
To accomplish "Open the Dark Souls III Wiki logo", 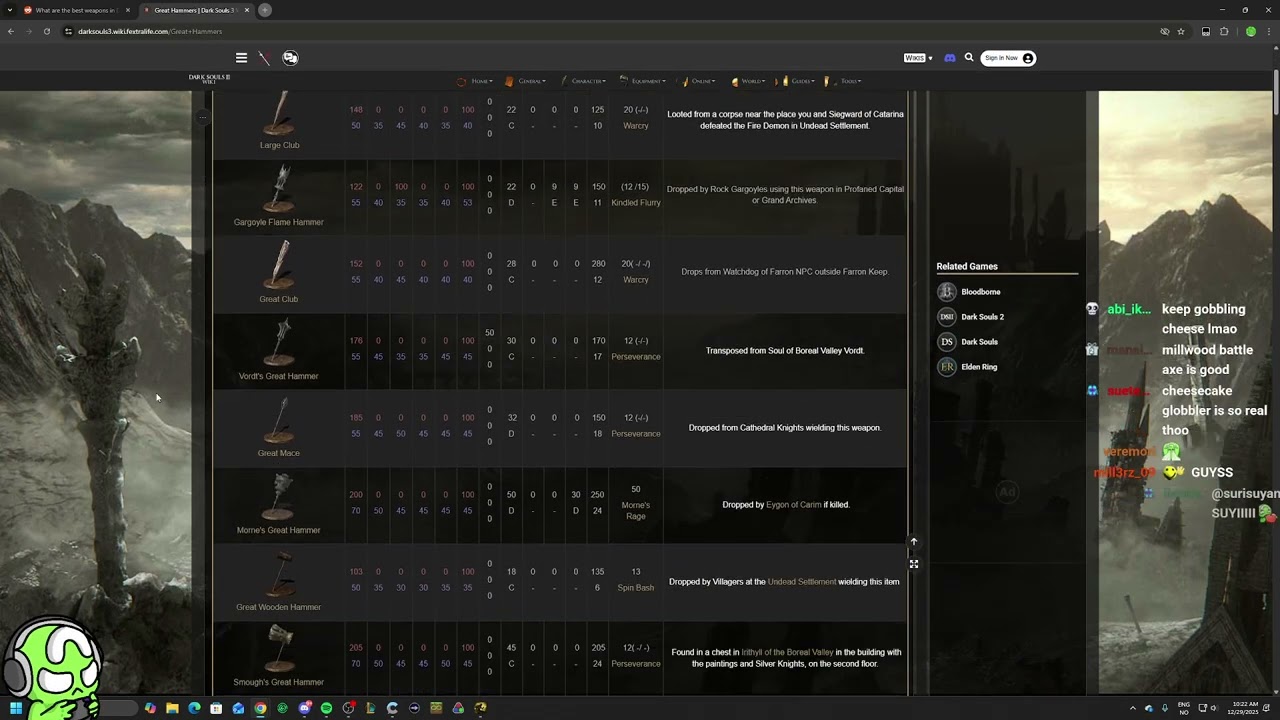I will 209,79.
